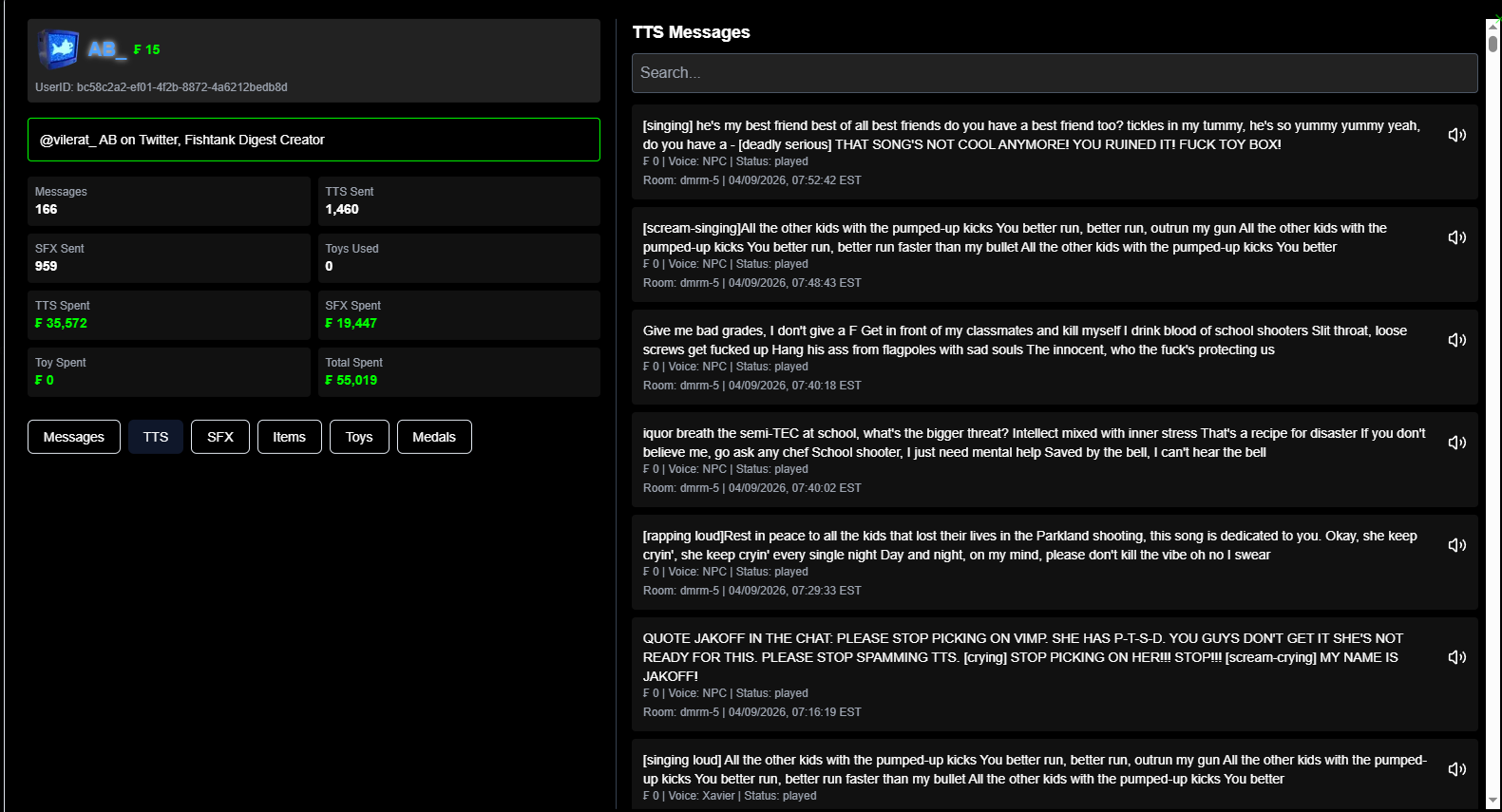Click the timestamp 04/09/2026, 07:48:43 EST
Viewport: 1502px width, 812px height.
pos(795,283)
